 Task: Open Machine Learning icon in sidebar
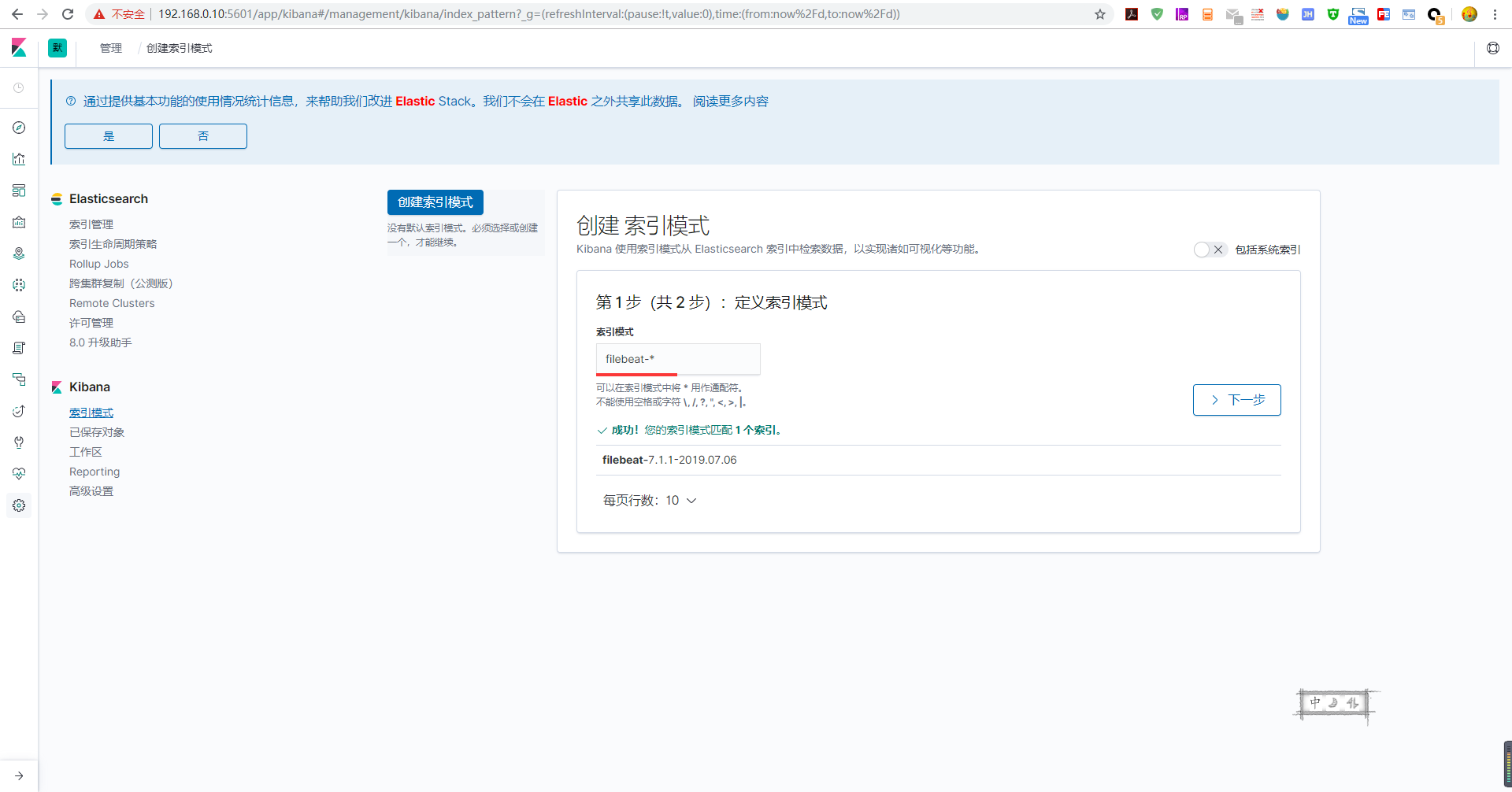pyautogui.click(x=19, y=285)
